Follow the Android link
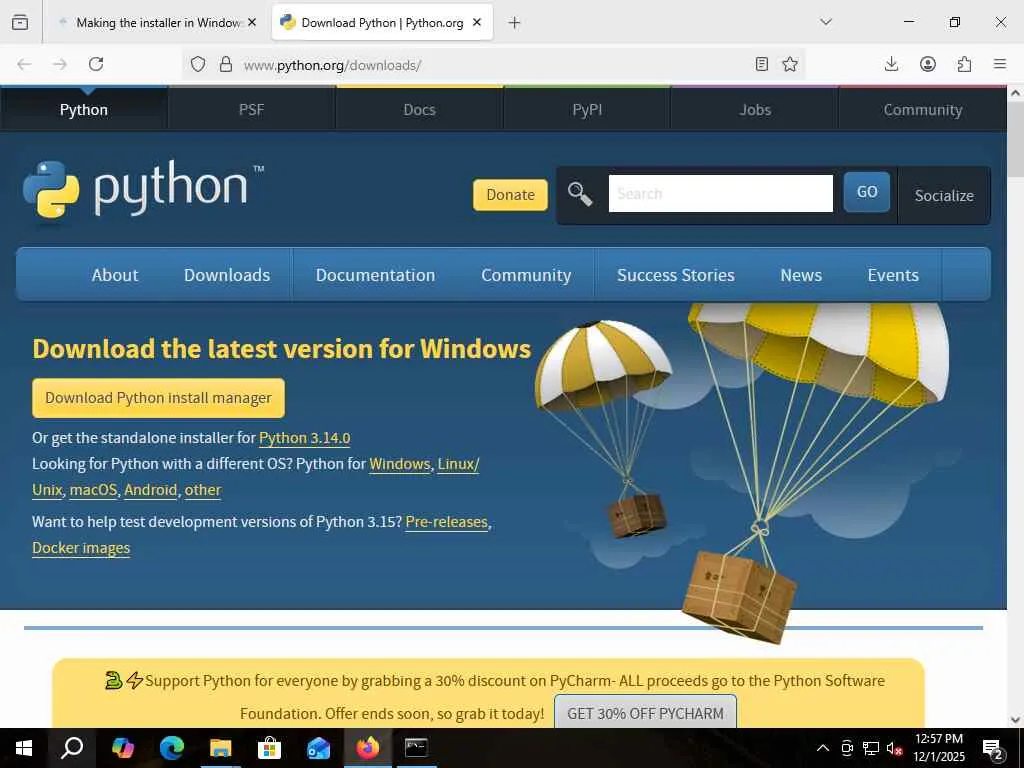The height and width of the screenshot is (768, 1024). (150, 490)
